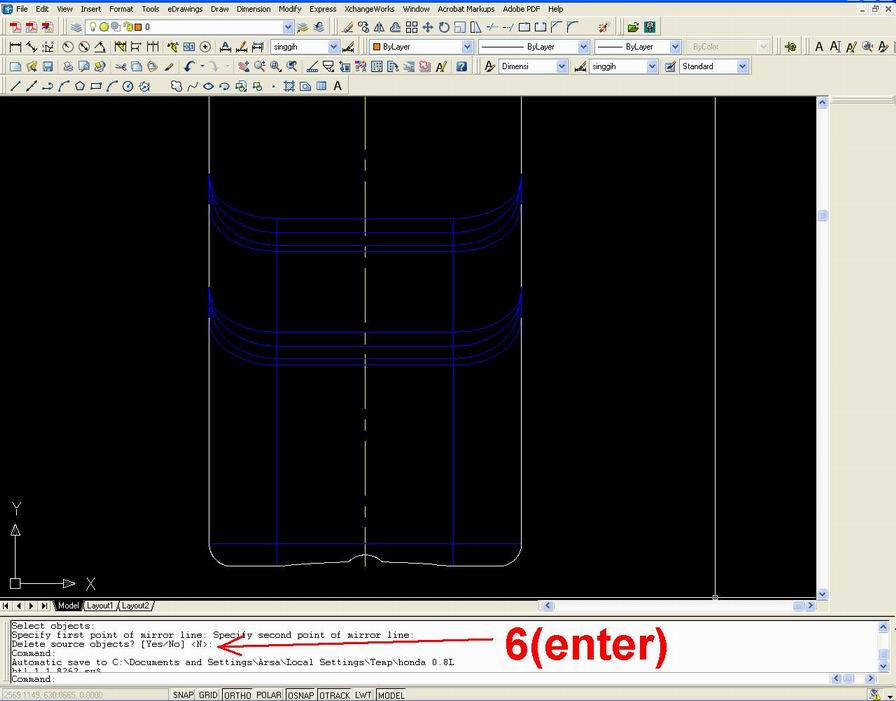Select the Multiline Text tool (A icon)
Screen dimensions: 896x701
pyautogui.click(x=337, y=86)
